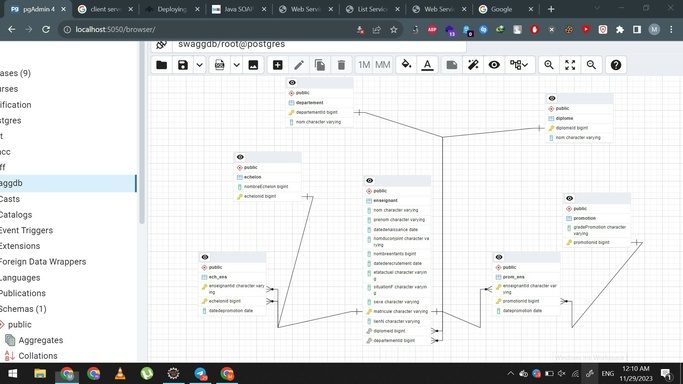Add a note to the diagram

tap(452, 65)
